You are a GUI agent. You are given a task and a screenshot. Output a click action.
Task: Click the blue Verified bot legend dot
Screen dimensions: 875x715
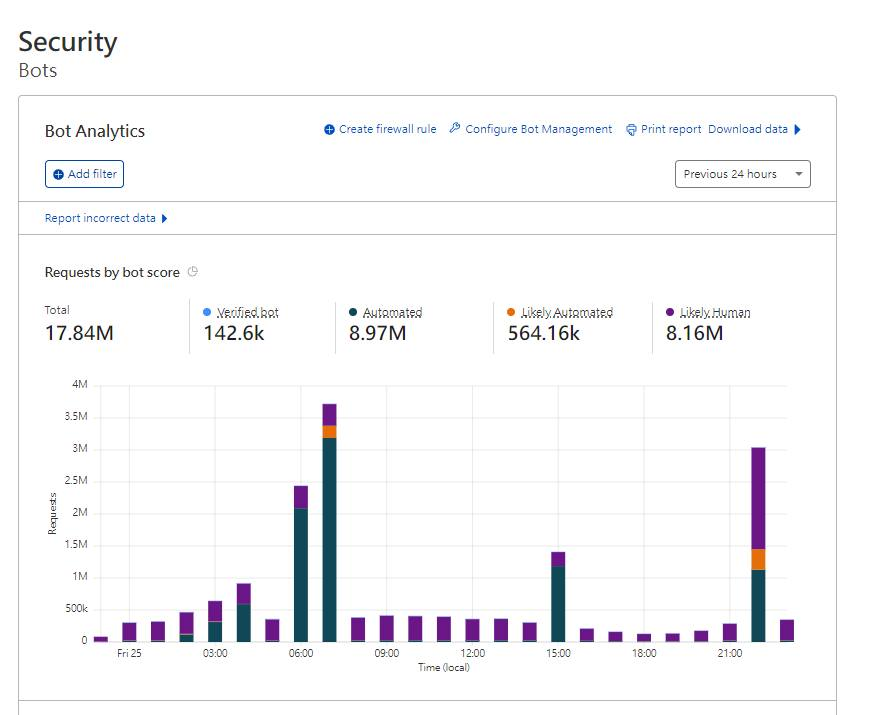click(x=207, y=312)
